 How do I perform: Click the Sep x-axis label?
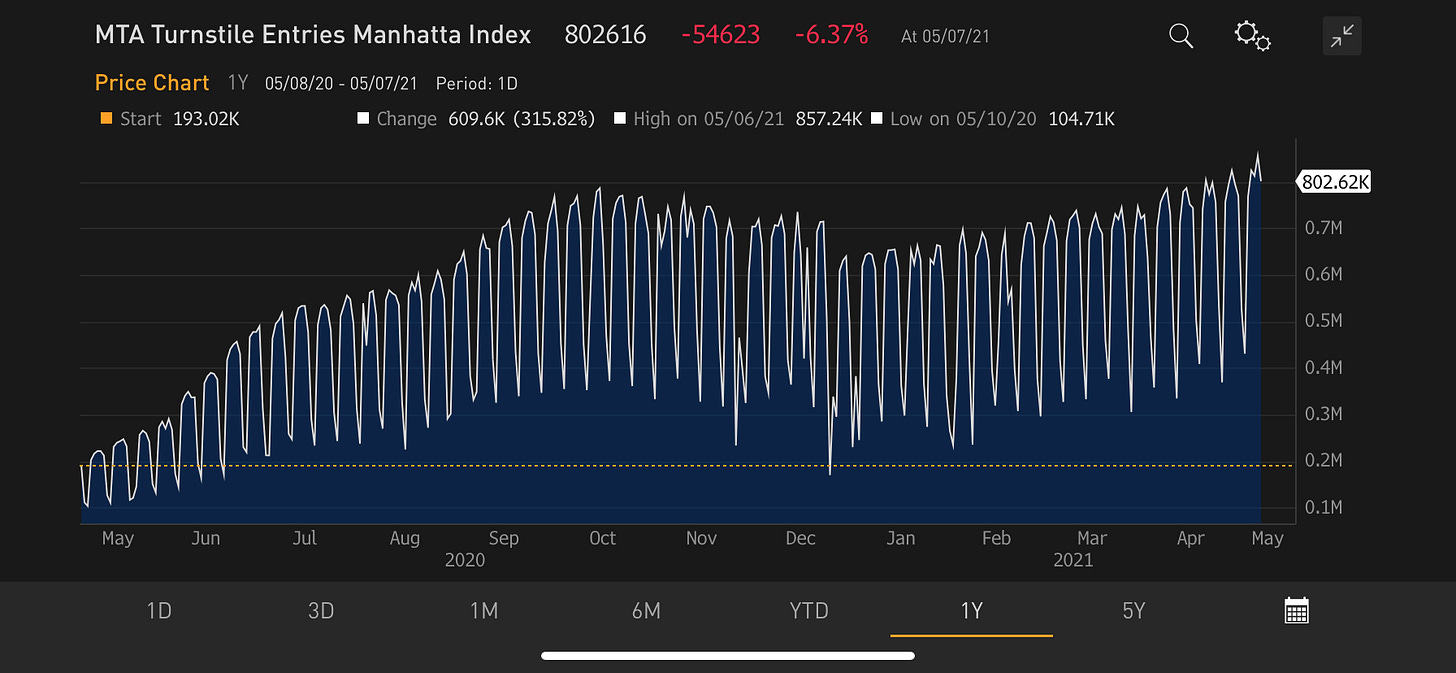(503, 538)
